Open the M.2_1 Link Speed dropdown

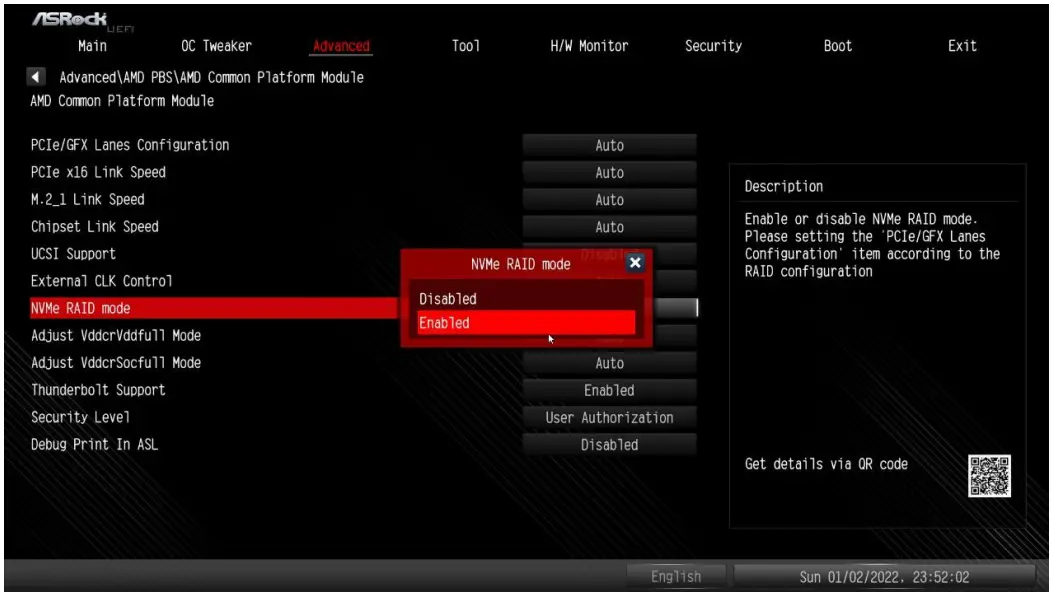609,199
